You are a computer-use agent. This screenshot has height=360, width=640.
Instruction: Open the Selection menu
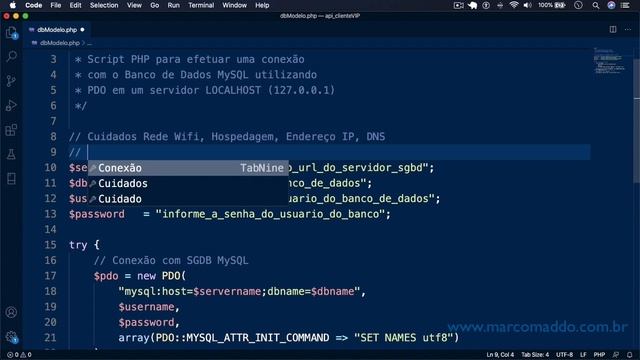coord(104,5)
